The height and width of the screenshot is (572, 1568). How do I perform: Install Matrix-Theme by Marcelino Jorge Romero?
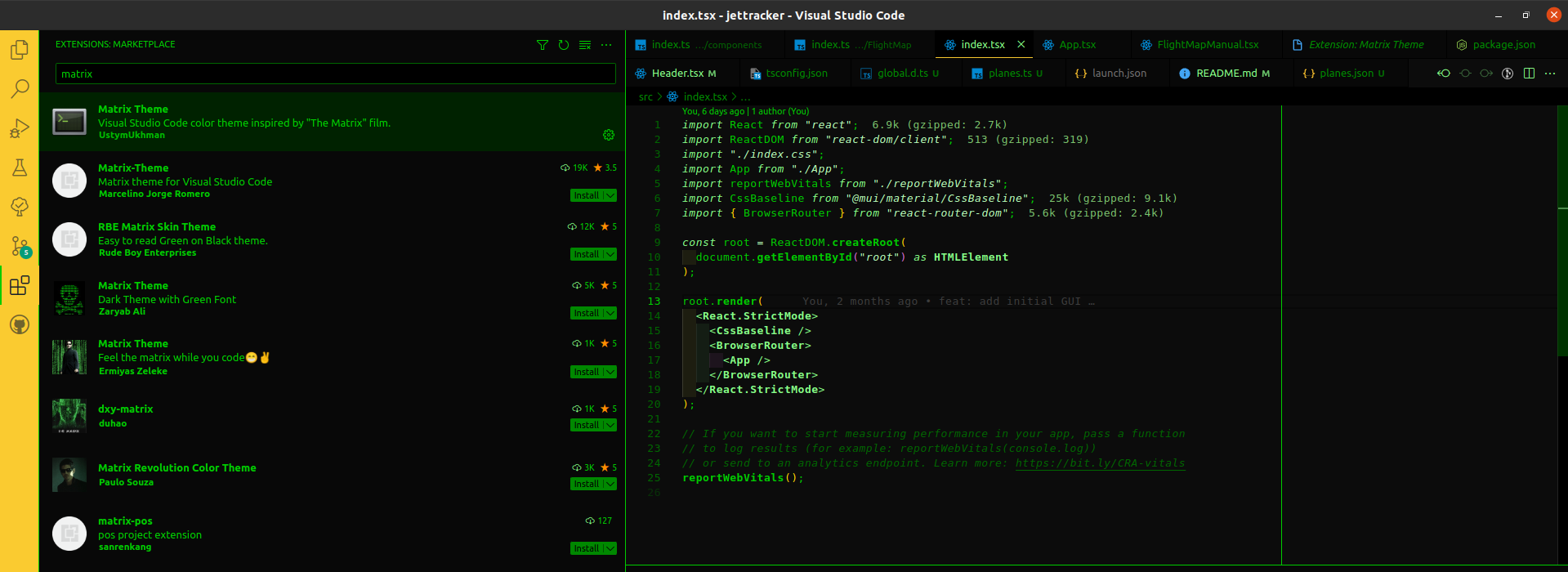click(586, 195)
